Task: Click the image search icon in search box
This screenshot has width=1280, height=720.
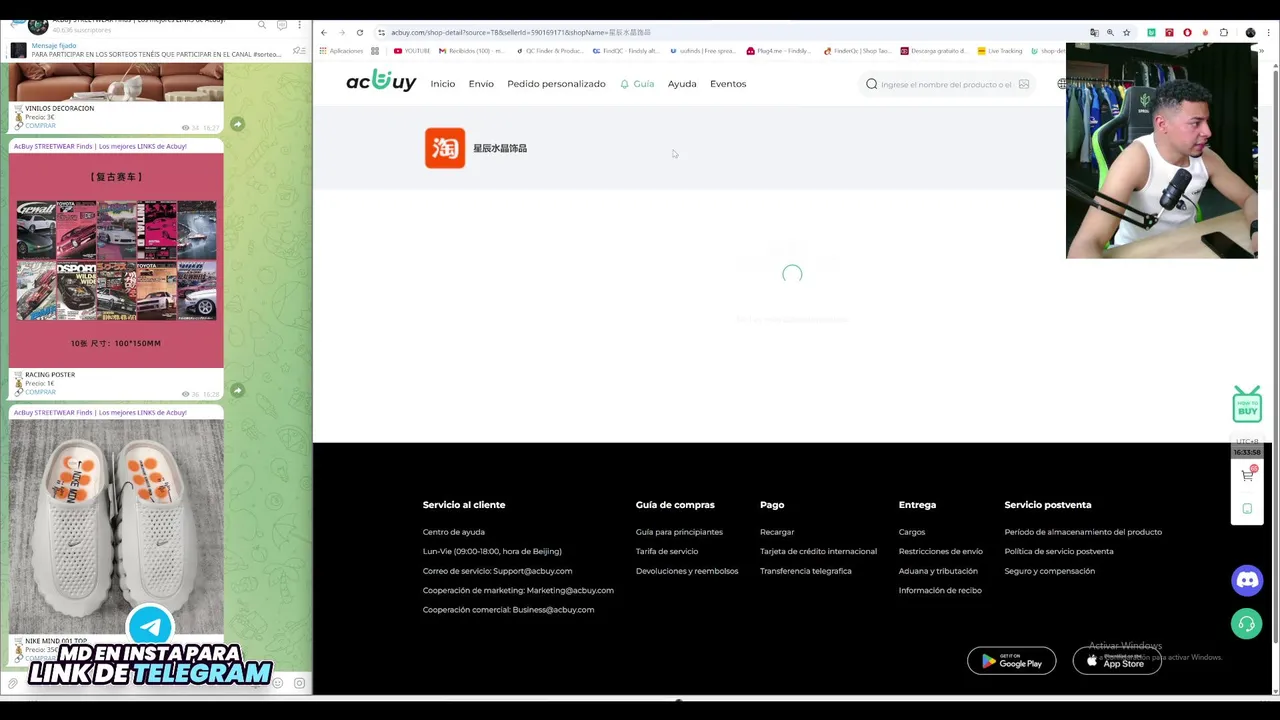Action: point(1024,84)
